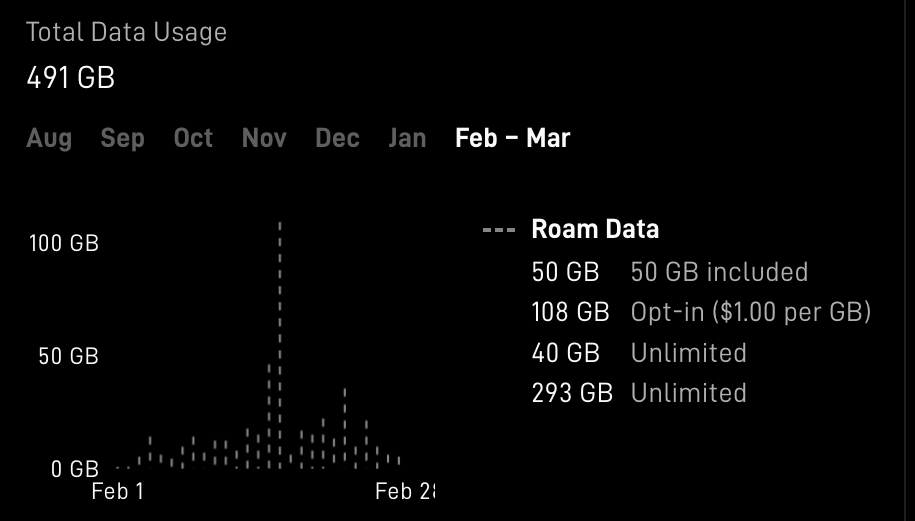The width and height of the screenshot is (915, 521).
Task: Click the 100 GB axis label
Action: pyautogui.click(x=63, y=243)
